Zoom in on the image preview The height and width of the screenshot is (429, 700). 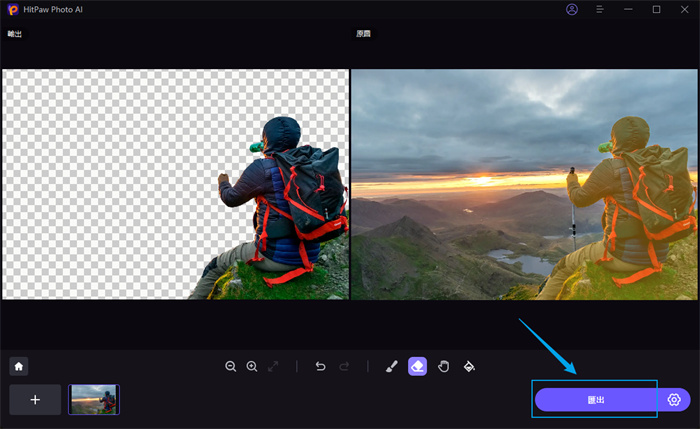[x=252, y=367]
